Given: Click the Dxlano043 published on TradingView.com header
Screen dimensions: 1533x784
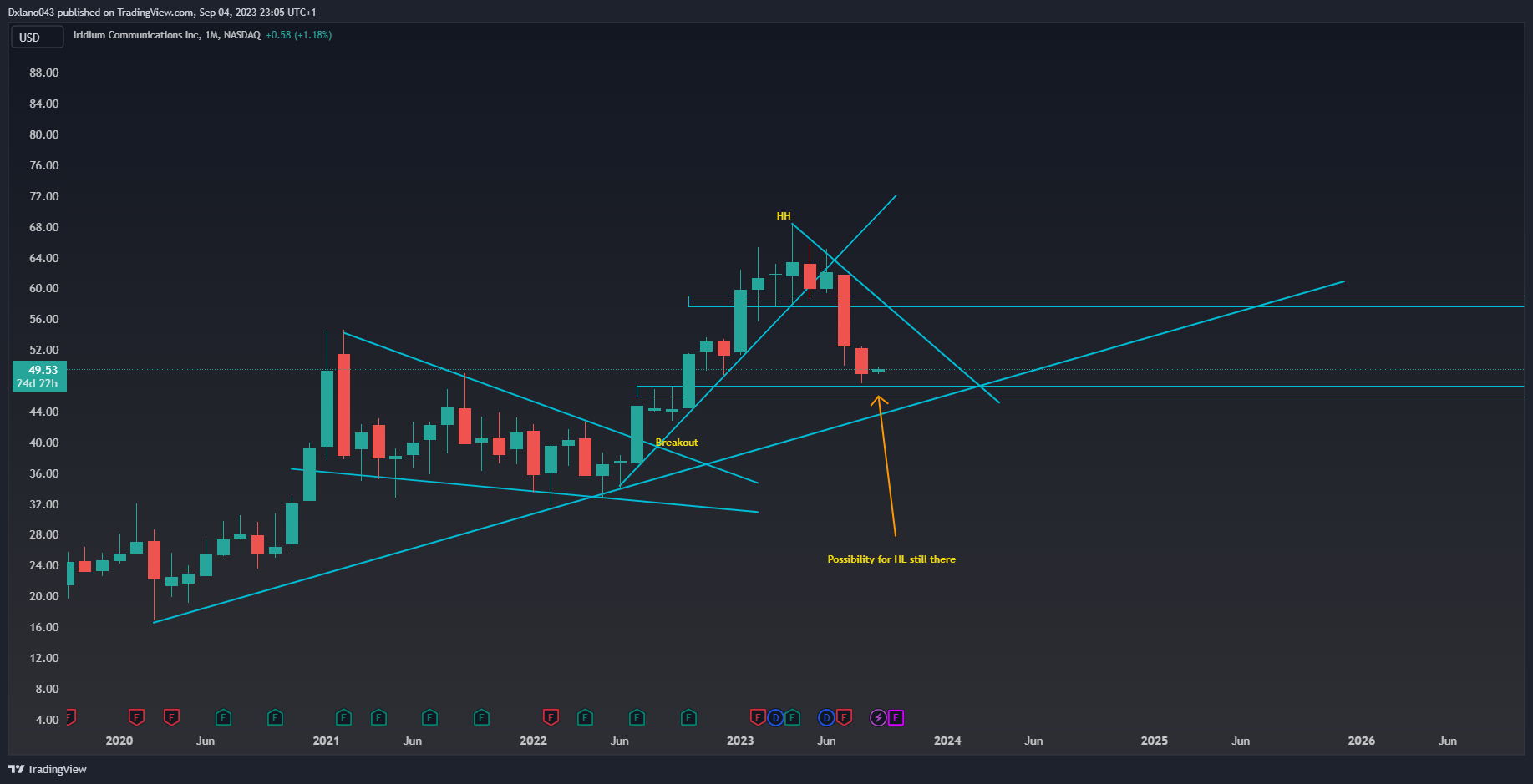Looking at the screenshot, I should pos(162,13).
